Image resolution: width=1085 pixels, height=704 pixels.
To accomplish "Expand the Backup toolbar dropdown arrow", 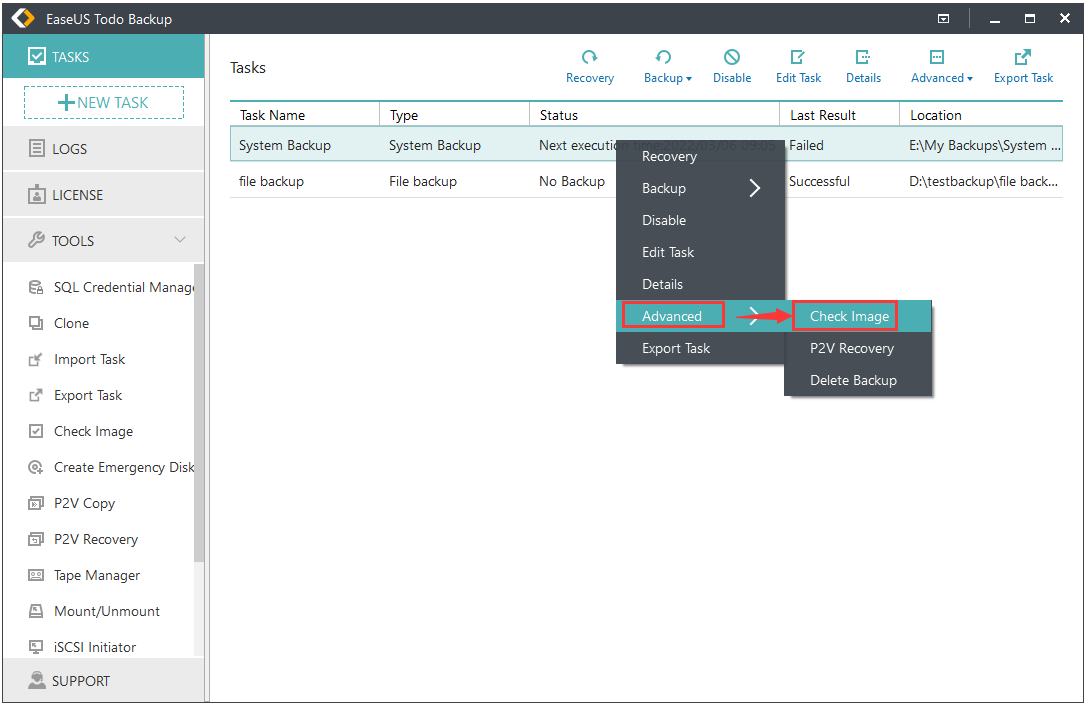I will tap(689, 79).
